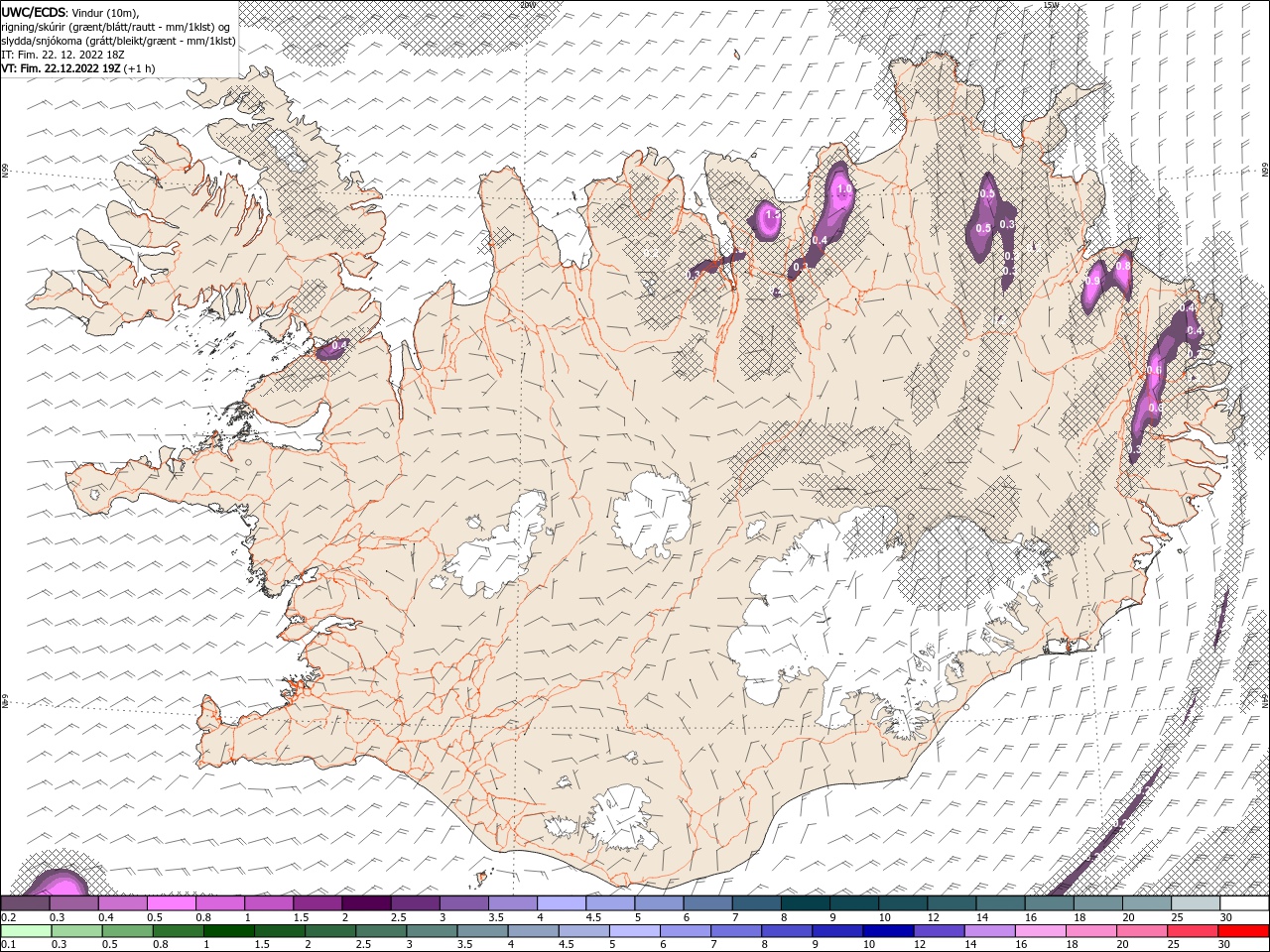This screenshot has height=952, width=1270.
Task: Pick the bottom-row pink swatch between 18 and 20
Action: 1090,931
